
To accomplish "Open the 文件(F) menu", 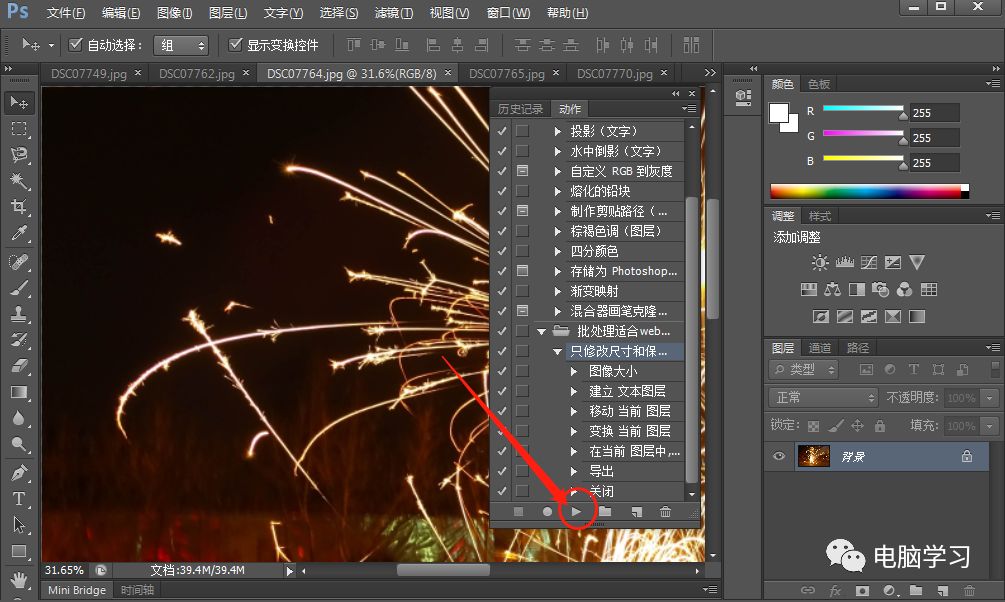I will click(x=66, y=13).
